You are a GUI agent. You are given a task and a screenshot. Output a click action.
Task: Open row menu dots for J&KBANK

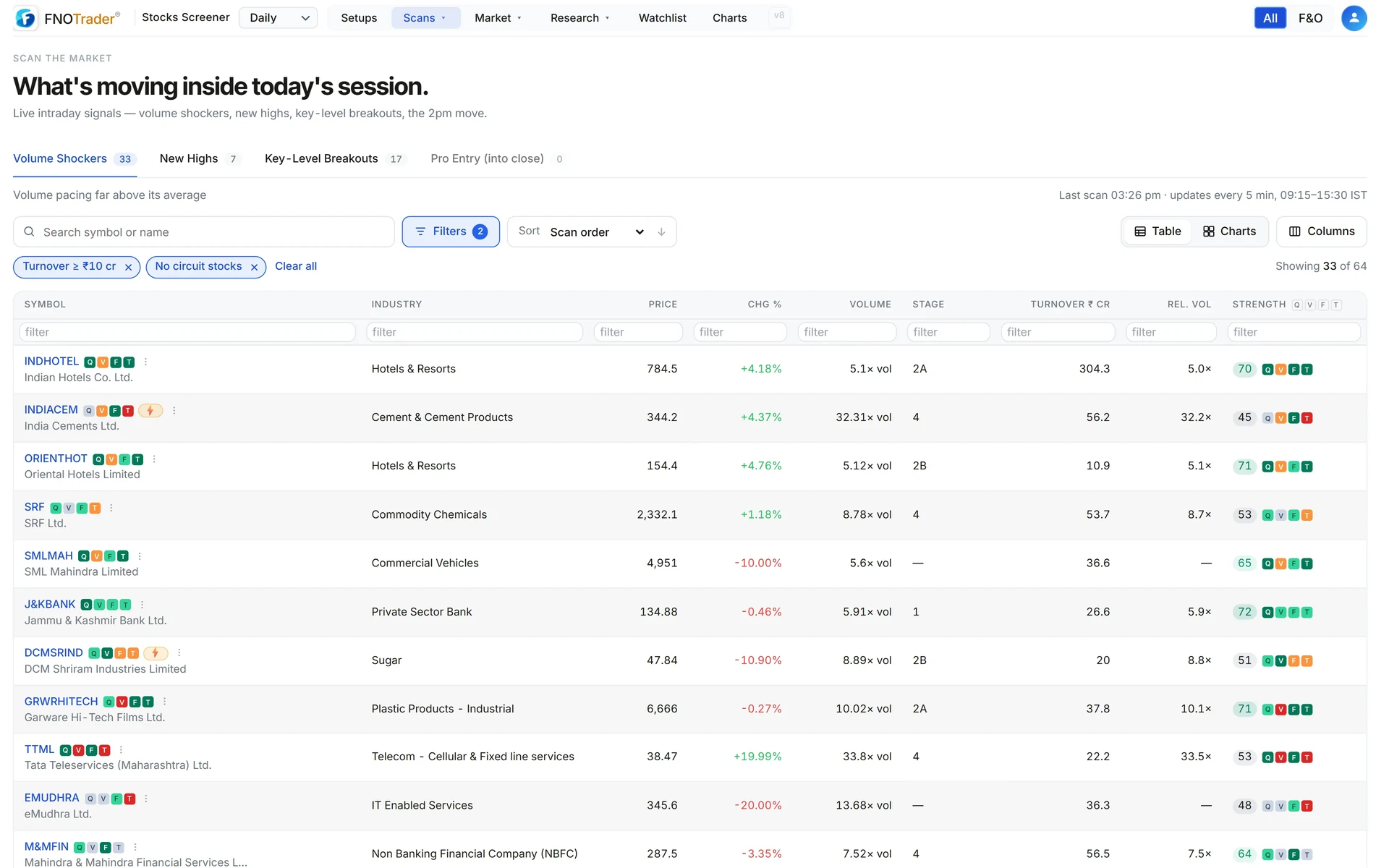[x=142, y=605]
